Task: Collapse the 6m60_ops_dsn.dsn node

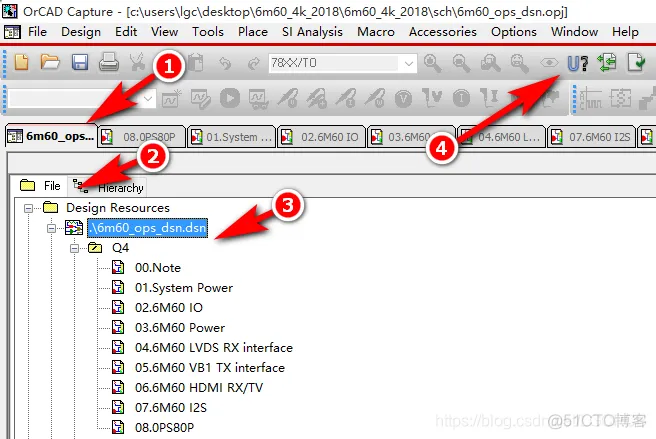Action: (51, 228)
